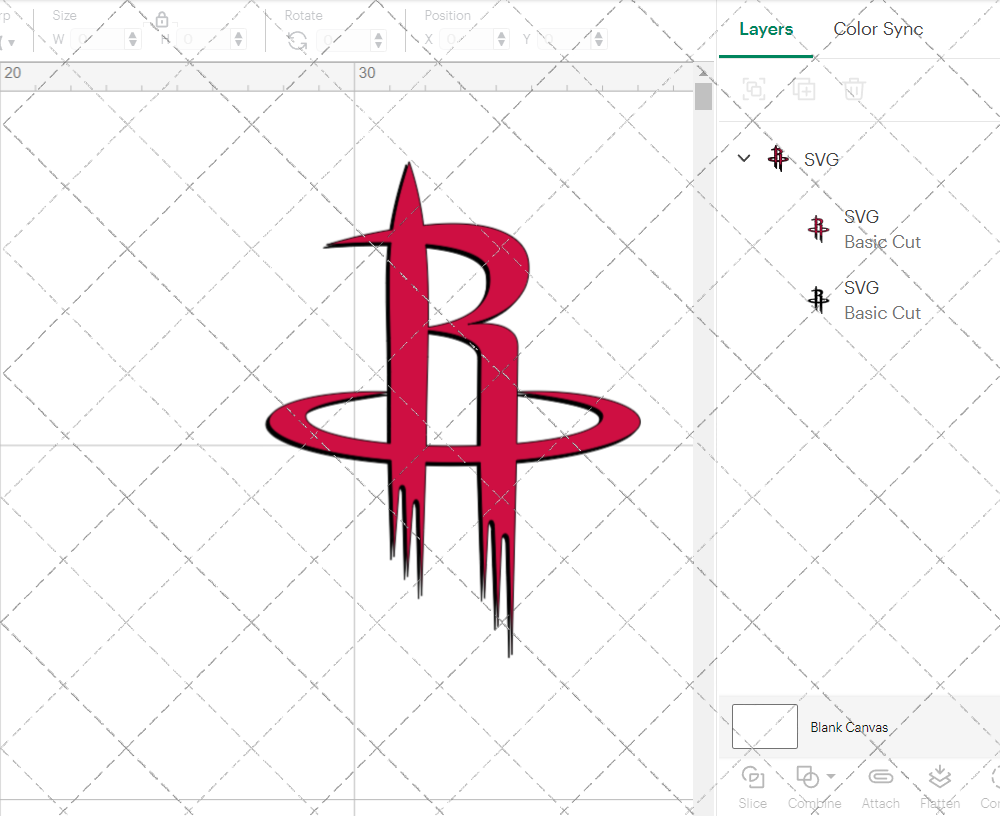Click the Height input field
Screen dimensions: 1000x816
click(205, 40)
